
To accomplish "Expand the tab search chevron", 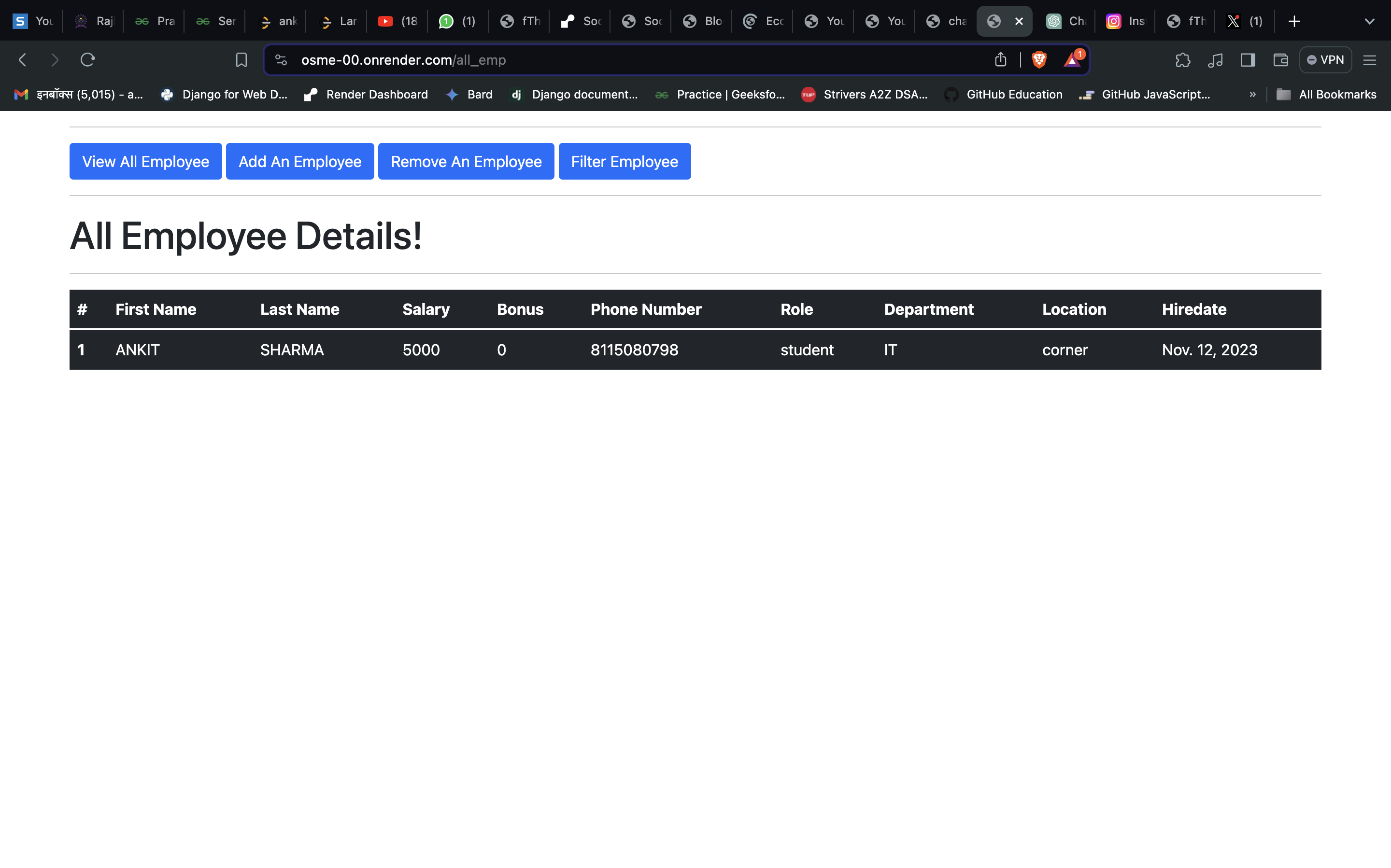I will [1369, 21].
